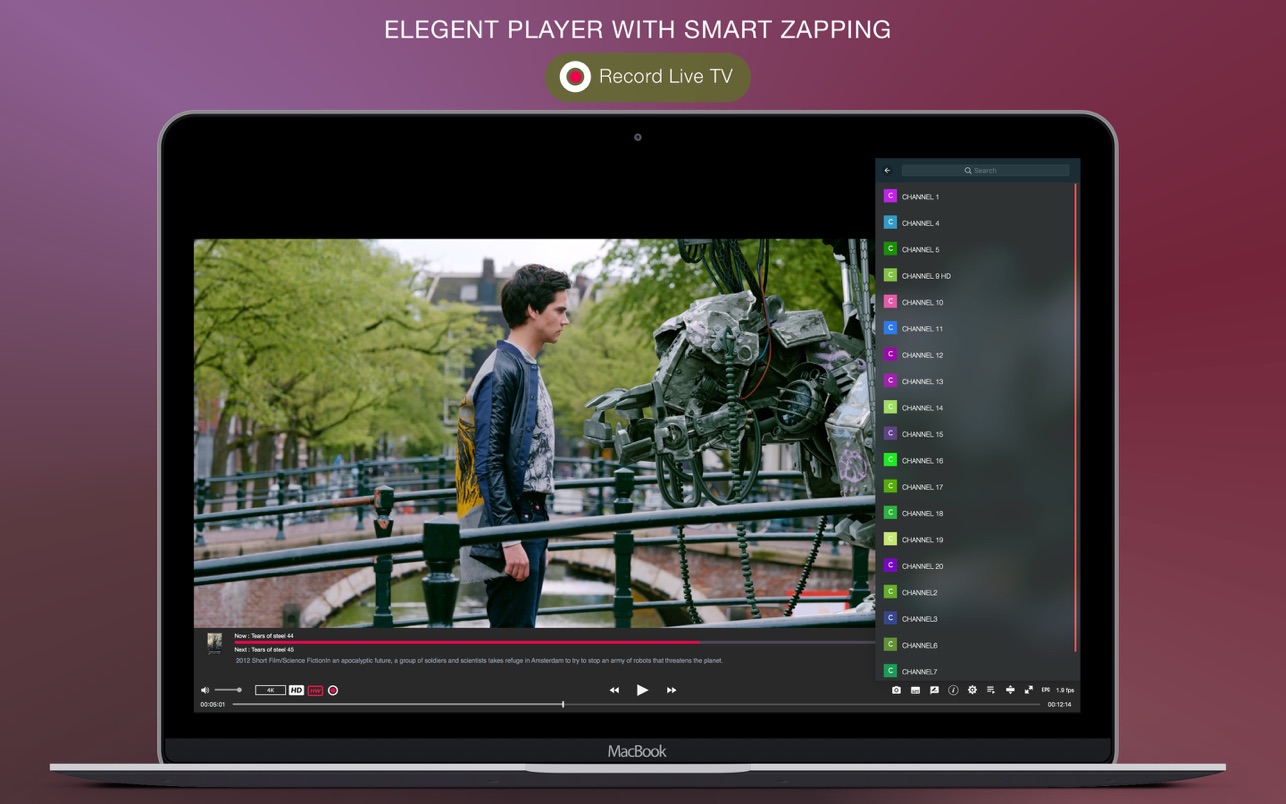Click the playback seek bar
Image resolution: width=1286 pixels, height=804 pixels.
coord(638,704)
